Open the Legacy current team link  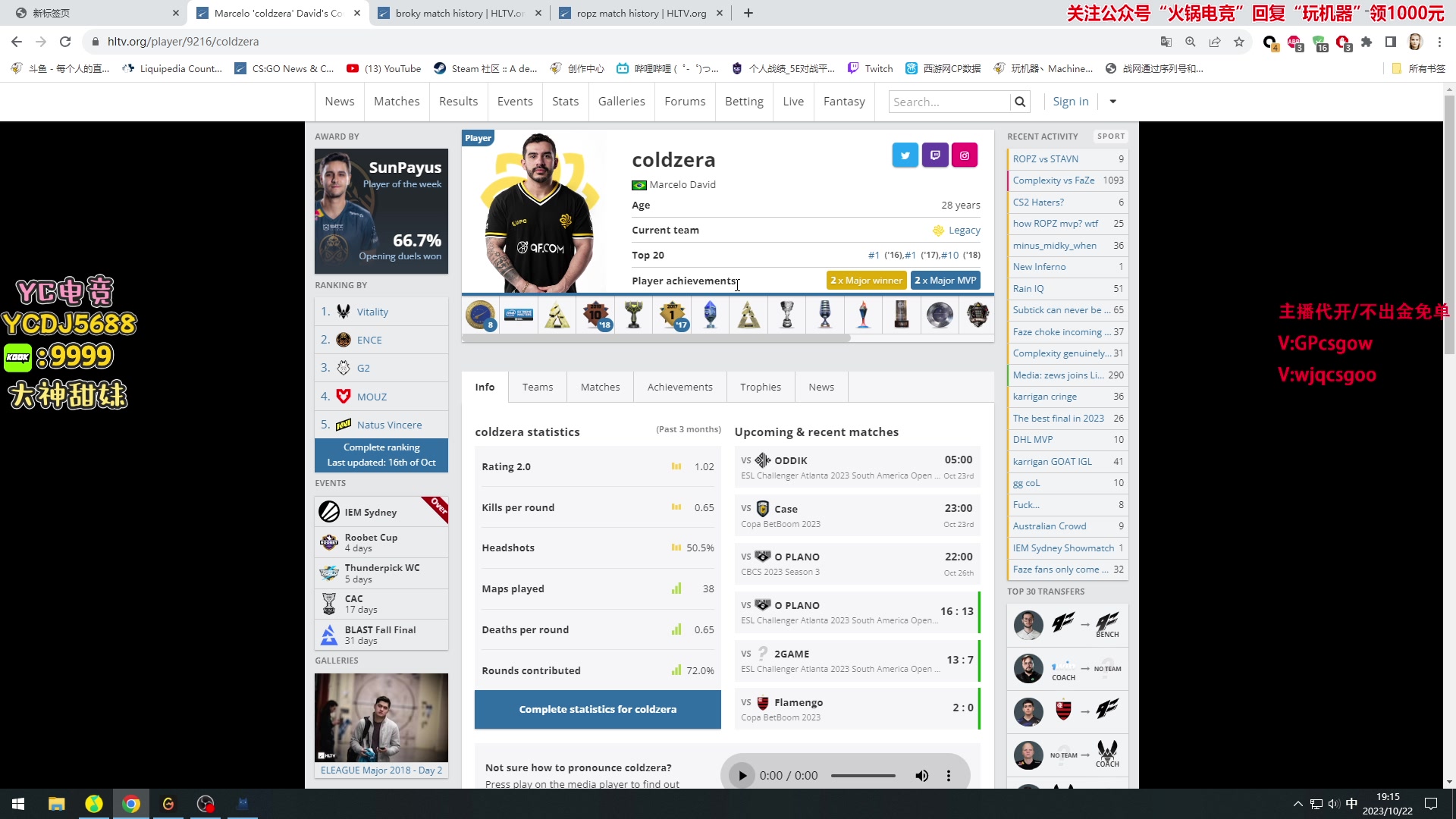pos(964,231)
